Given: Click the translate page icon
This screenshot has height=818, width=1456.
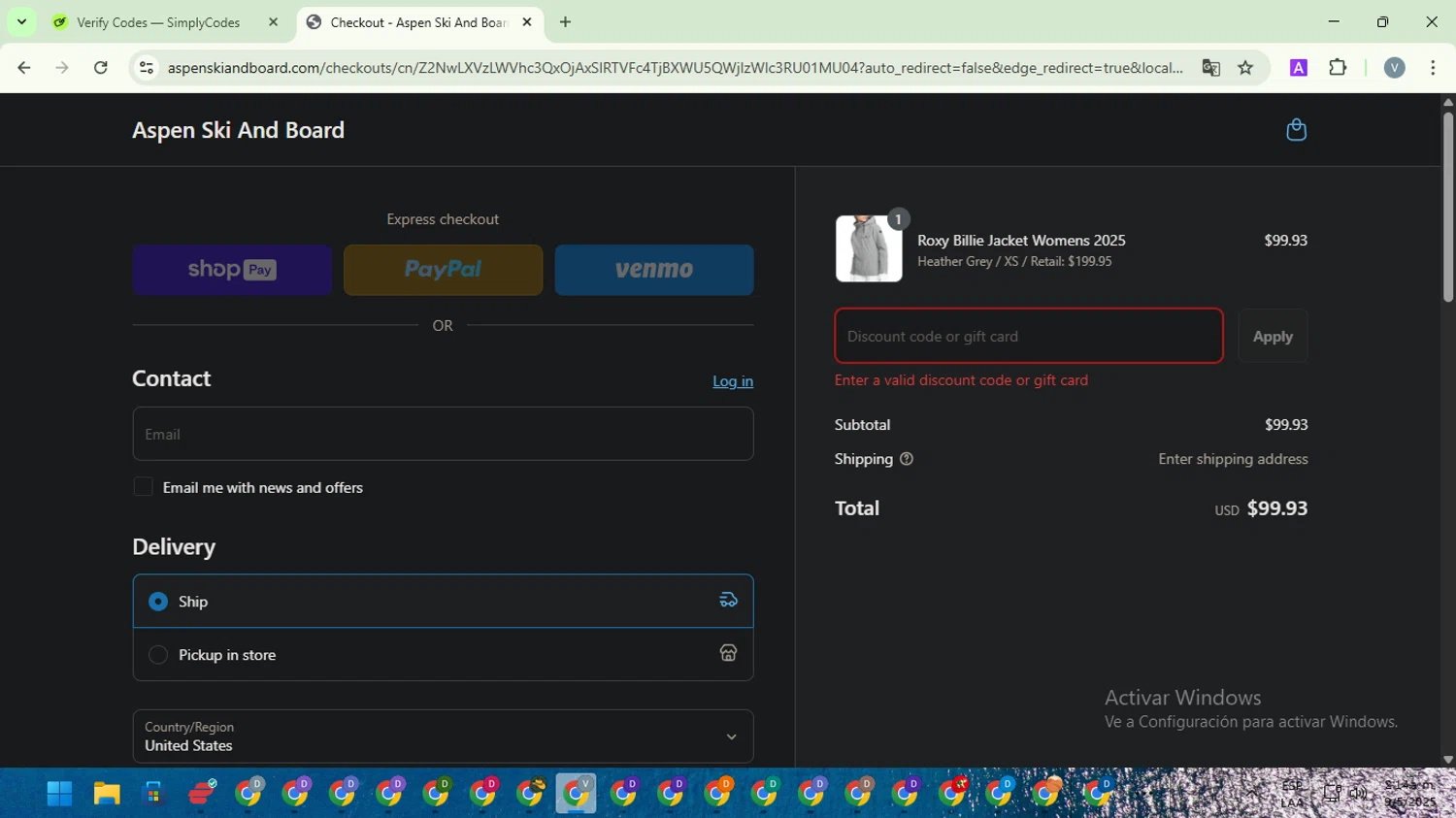Looking at the screenshot, I should 1210,68.
